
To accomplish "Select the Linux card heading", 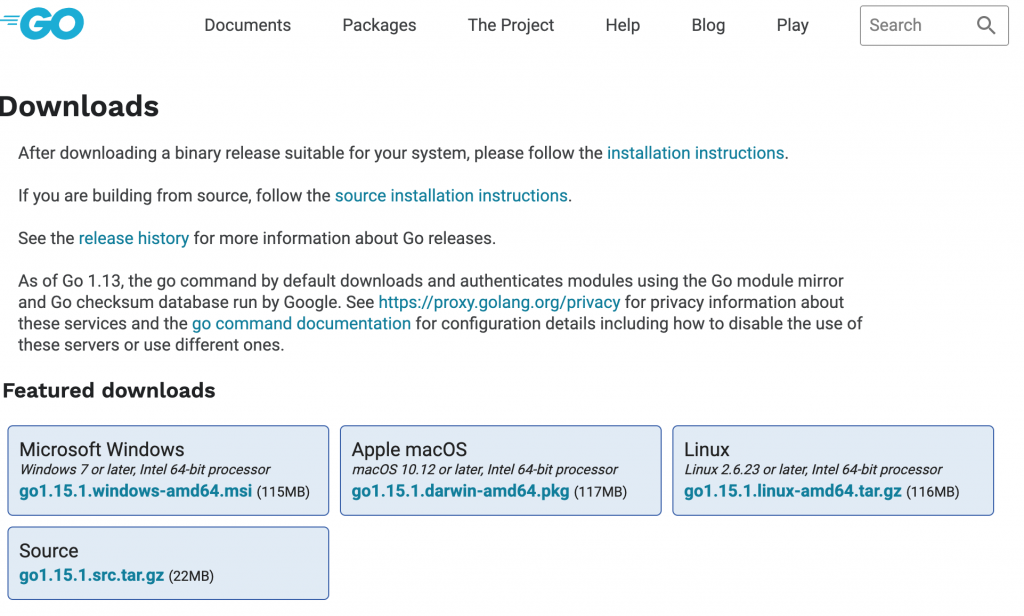I will [707, 449].
